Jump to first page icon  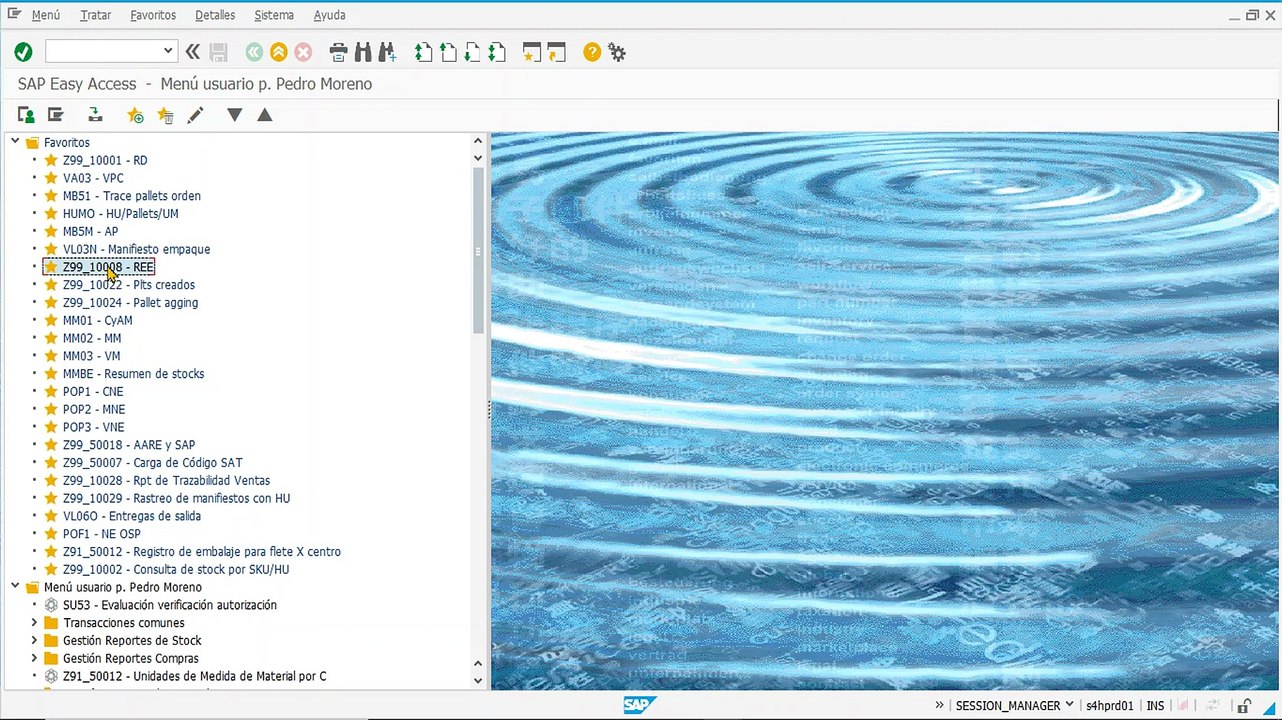[424, 52]
